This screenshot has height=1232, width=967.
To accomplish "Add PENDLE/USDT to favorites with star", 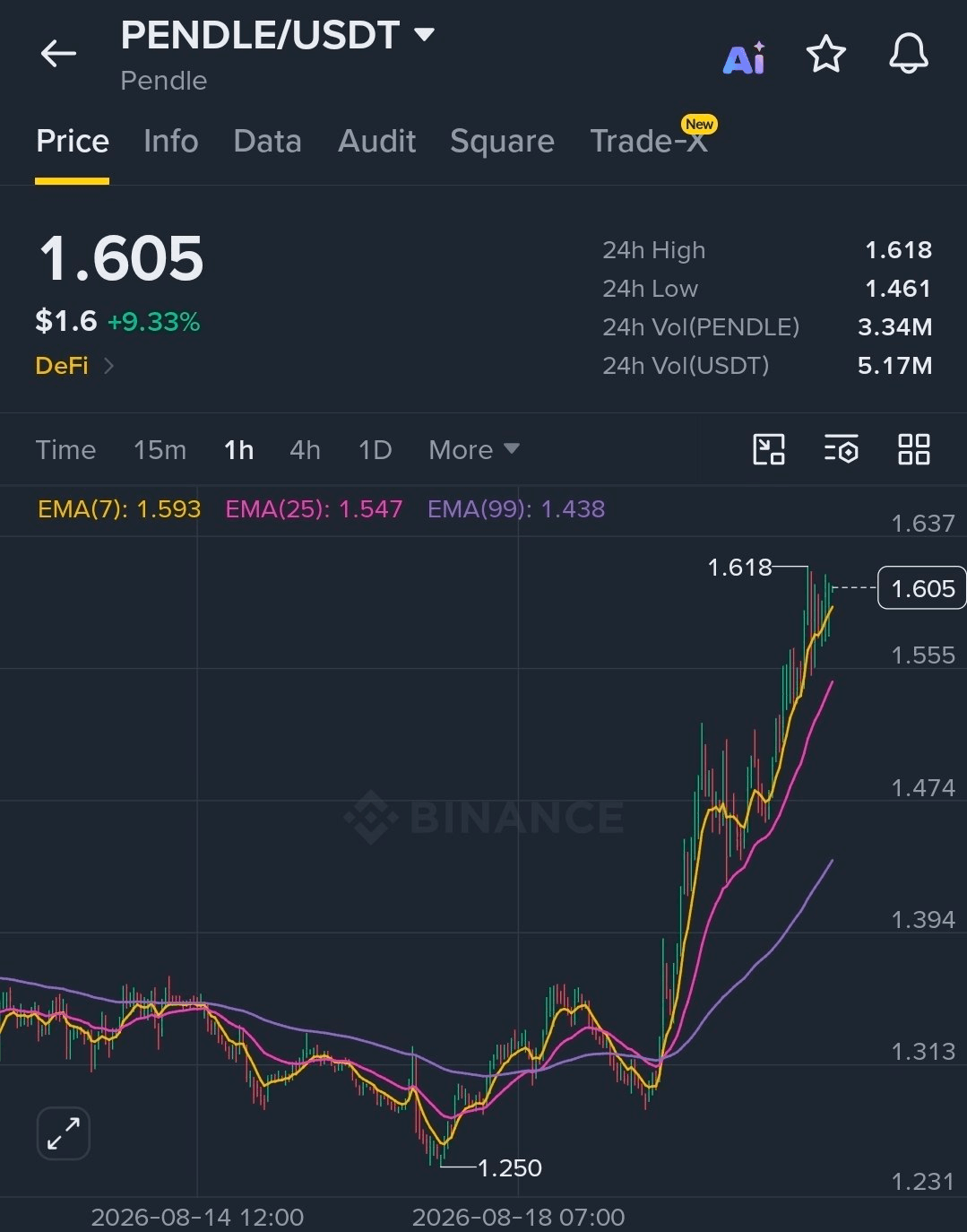I will click(x=826, y=55).
